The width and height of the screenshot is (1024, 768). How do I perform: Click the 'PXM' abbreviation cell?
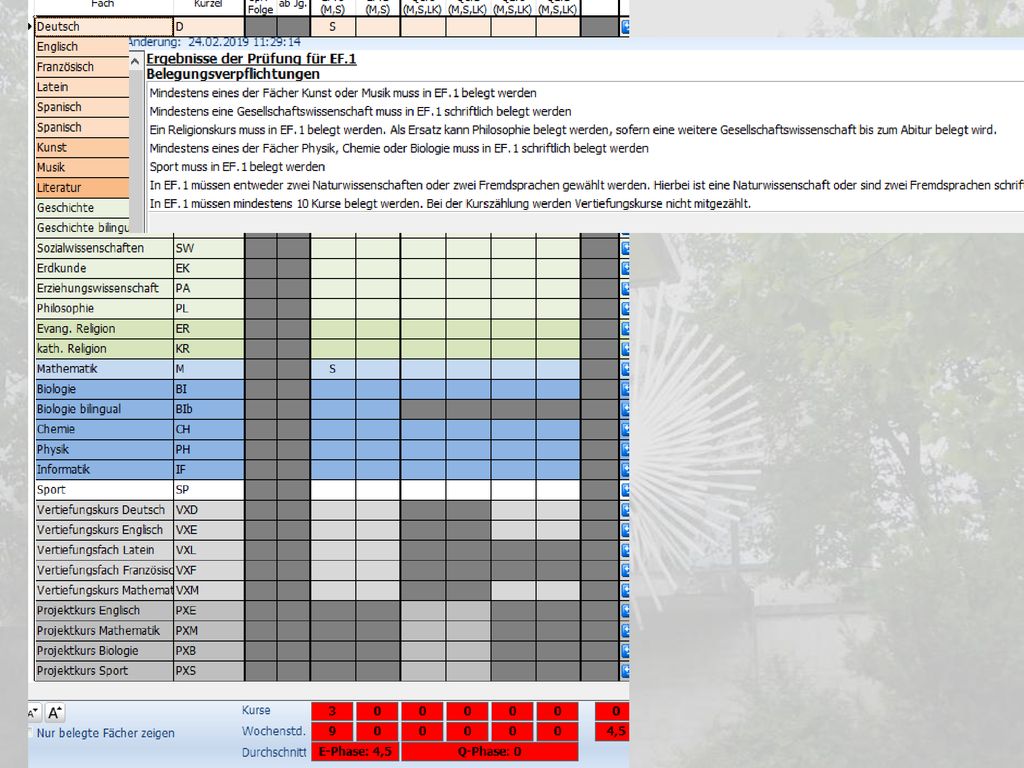(209, 631)
